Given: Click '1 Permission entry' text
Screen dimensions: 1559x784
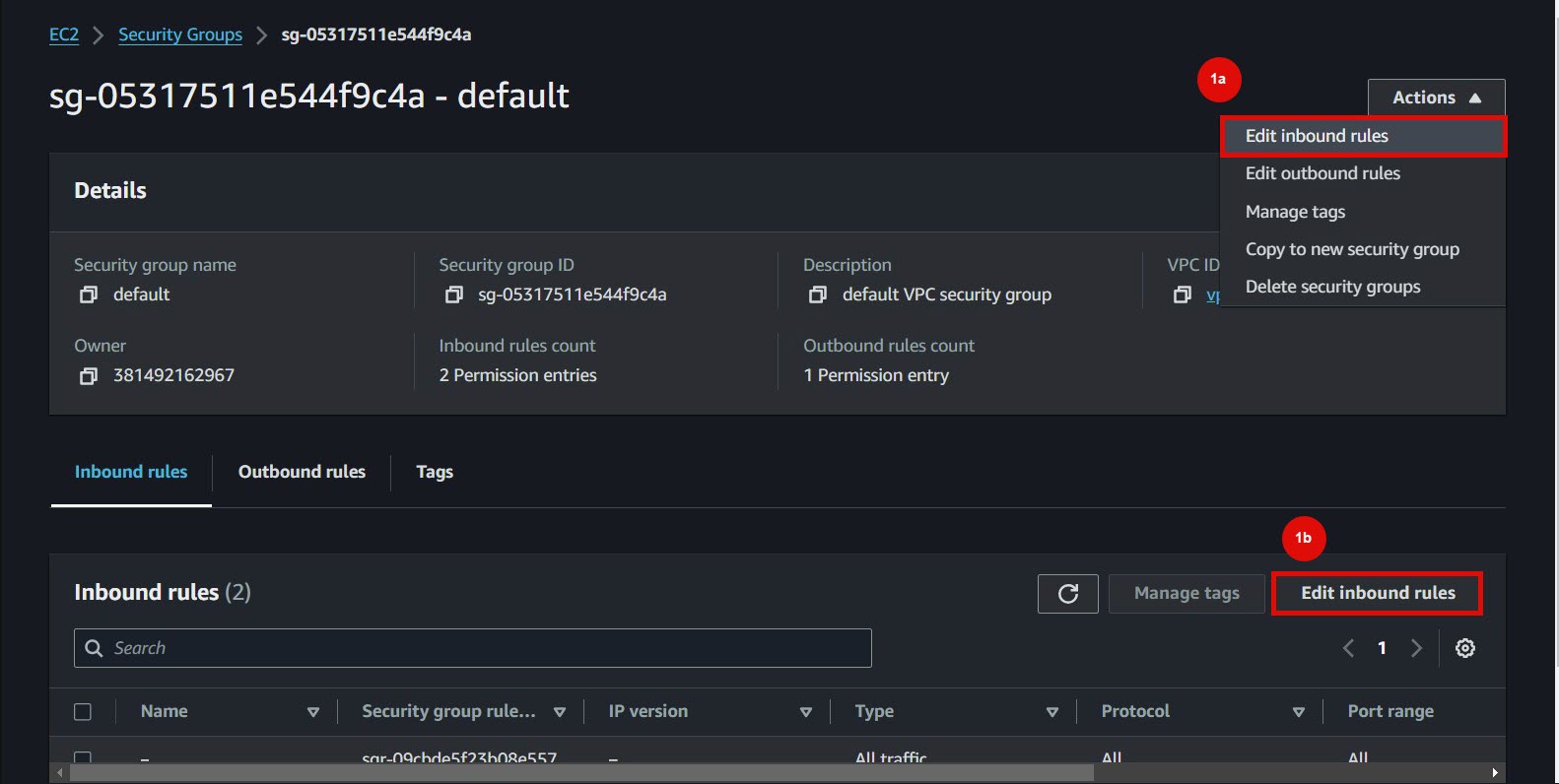Looking at the screenshot, I should point(876,375).
